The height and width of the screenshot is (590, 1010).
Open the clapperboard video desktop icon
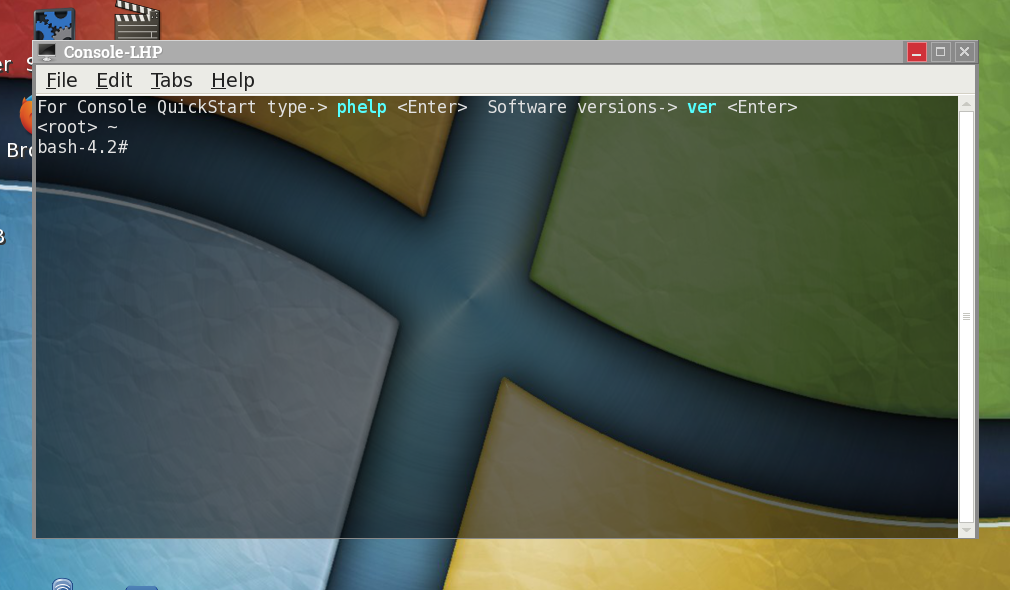pos(137,20)
